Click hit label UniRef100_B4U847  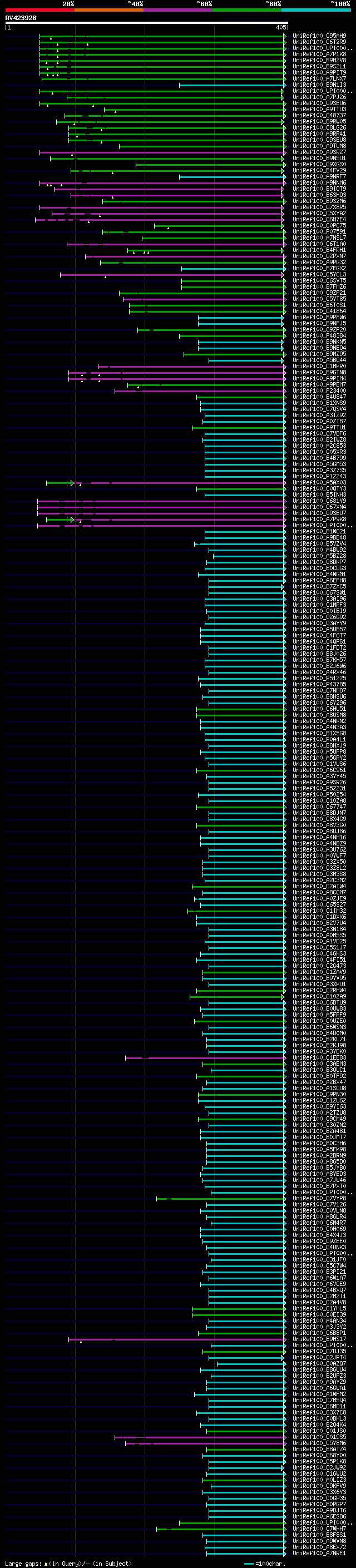pyautogui.click(x=319, y=397)
